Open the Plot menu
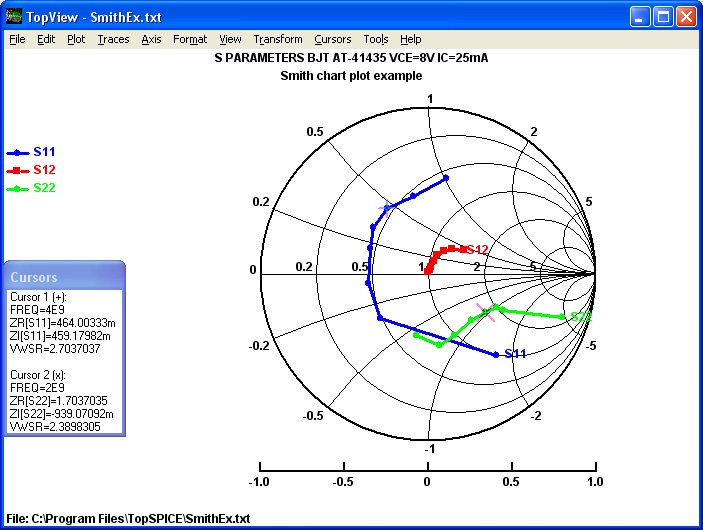703x530 pixels. [x=76, y=39]
